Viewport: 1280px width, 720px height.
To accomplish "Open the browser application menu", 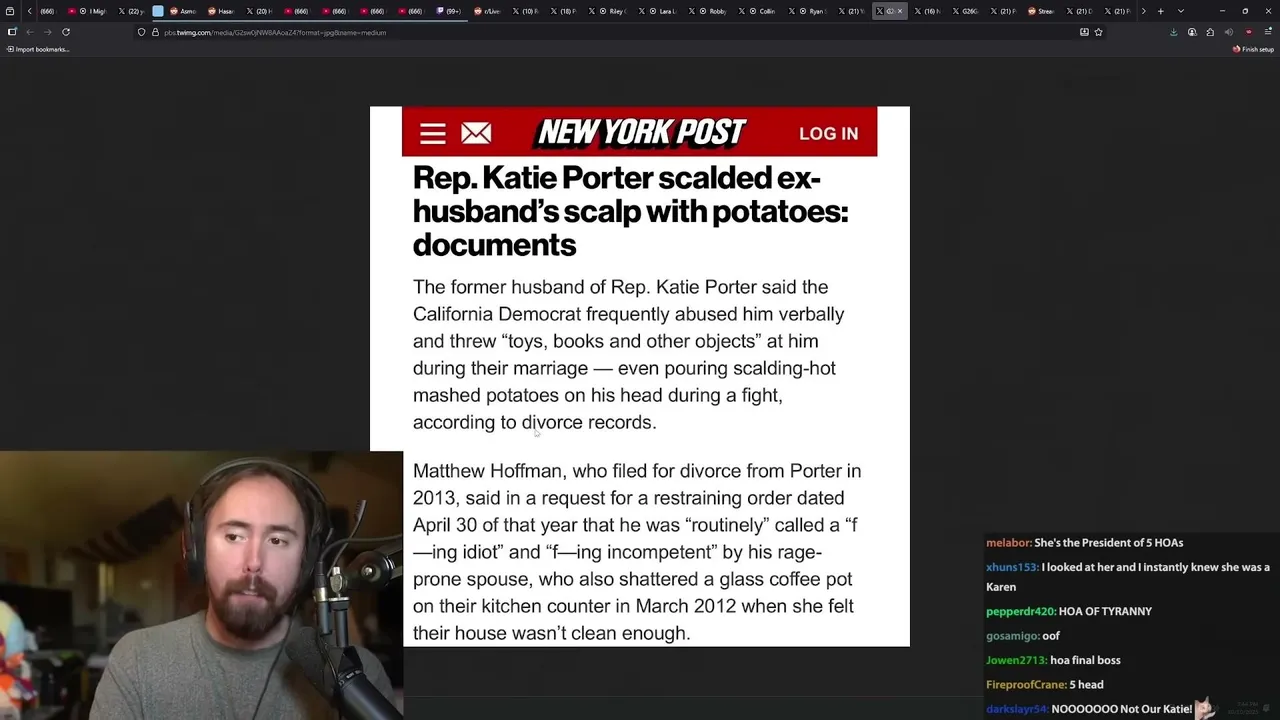I will click(x=1267, y=32).
